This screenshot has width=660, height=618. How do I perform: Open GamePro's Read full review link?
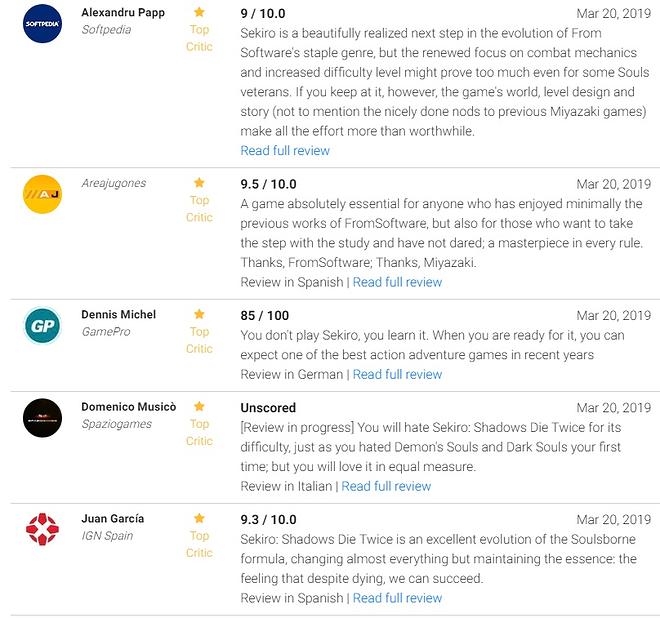pos(397,374)
